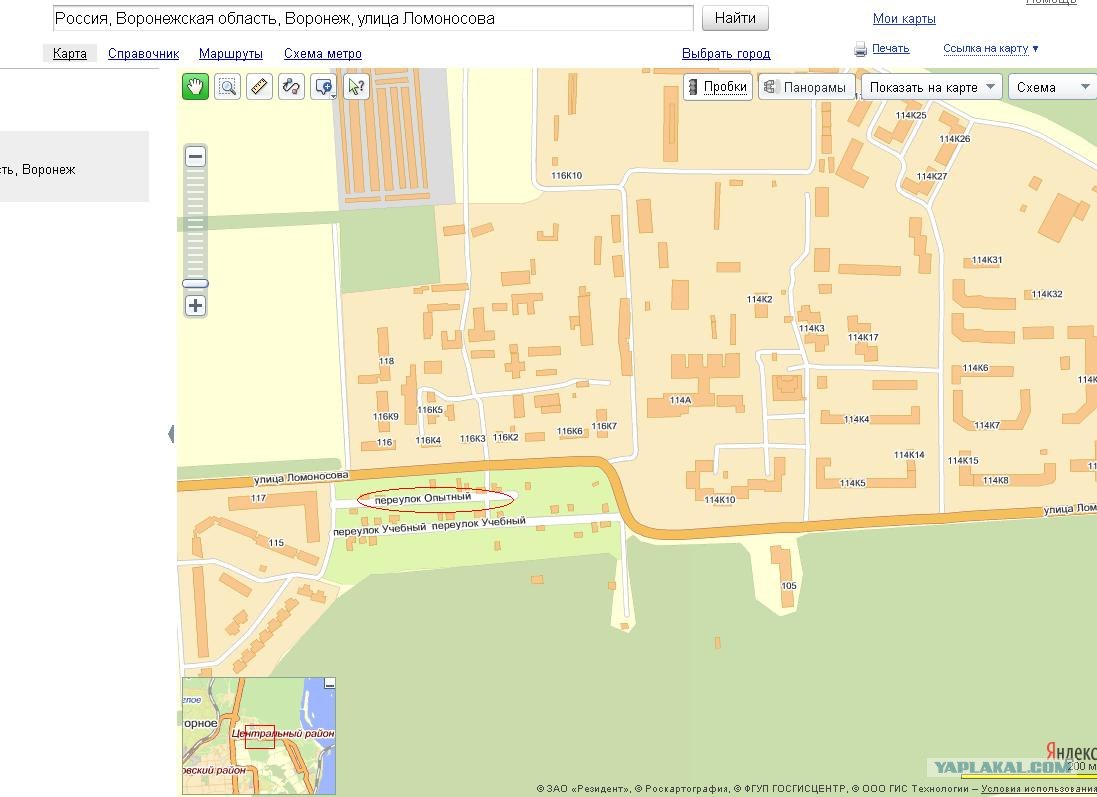The width and height of the screenshot is (1097, 797).
Task: Click building label 114К25
Action: [911, 115]
